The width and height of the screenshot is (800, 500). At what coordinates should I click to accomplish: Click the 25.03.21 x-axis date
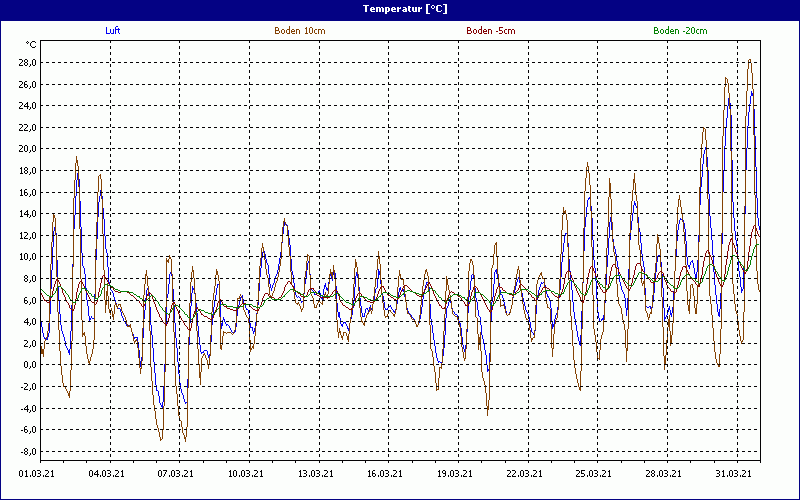(x=594, y=475)
